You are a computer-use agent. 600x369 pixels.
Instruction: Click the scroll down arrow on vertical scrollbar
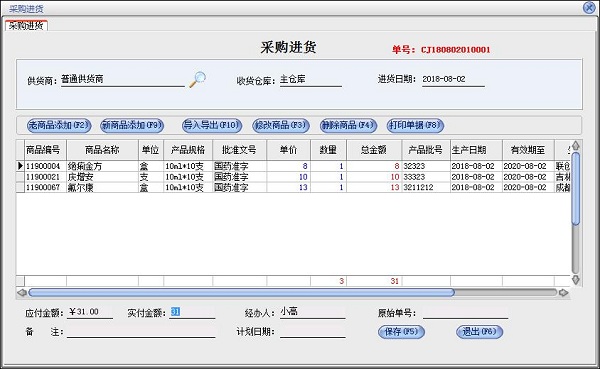[x=576, y=280]
